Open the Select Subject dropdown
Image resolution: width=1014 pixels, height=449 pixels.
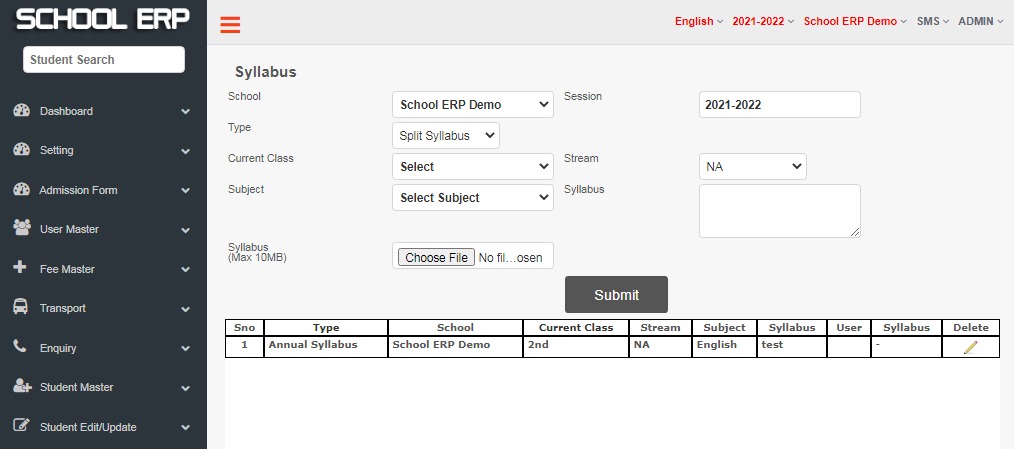point(473,197)
